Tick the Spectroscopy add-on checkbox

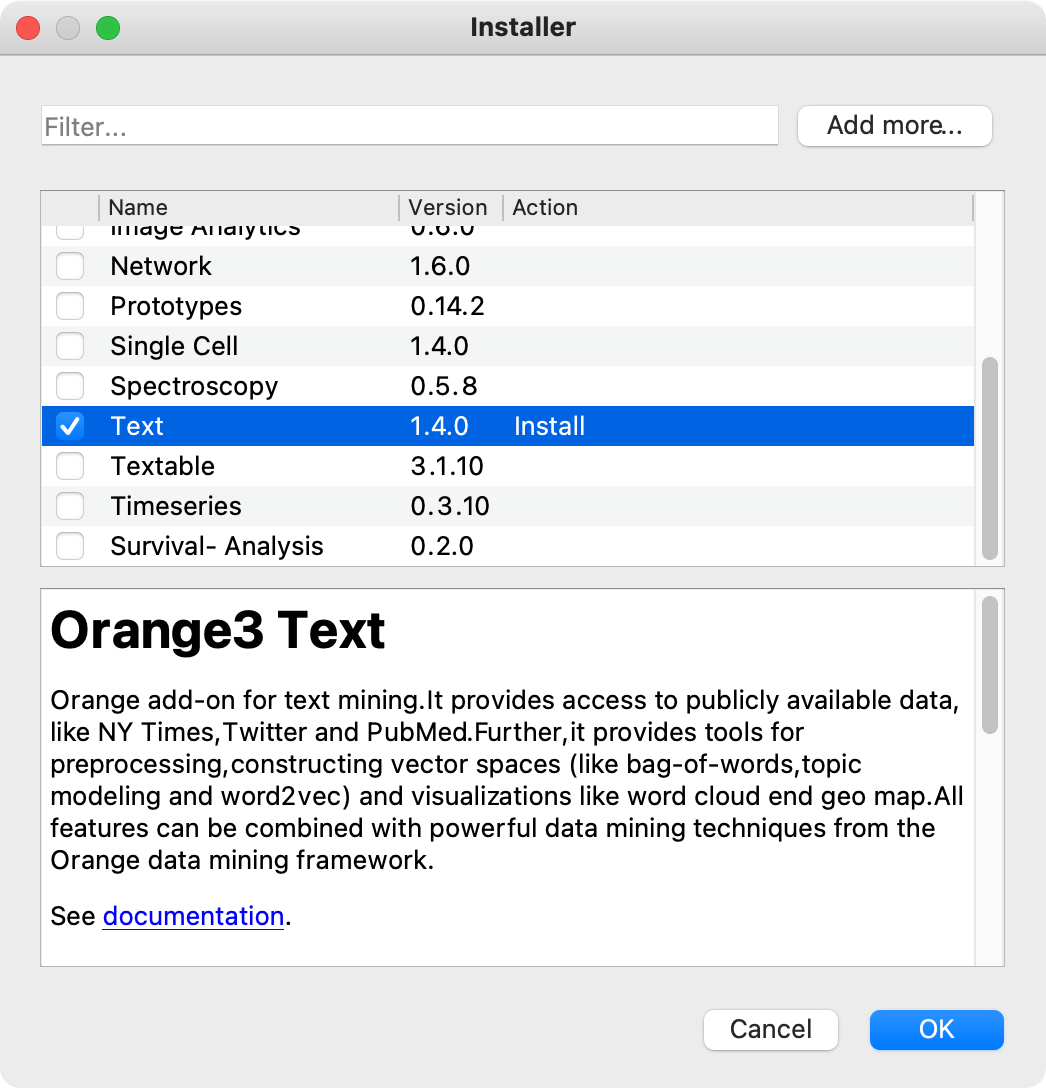coord(70,386)
